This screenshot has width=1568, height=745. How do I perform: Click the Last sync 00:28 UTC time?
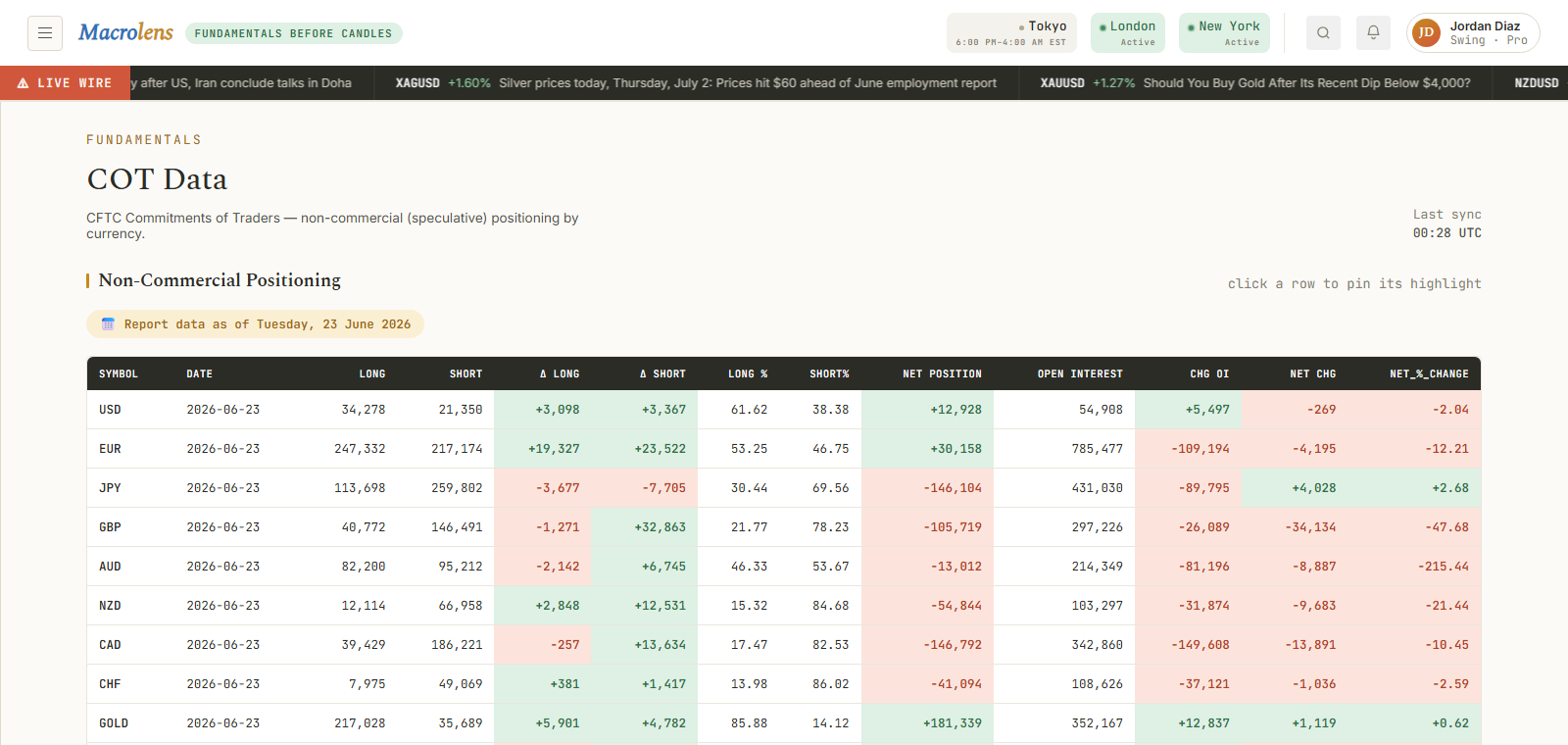pos(1447,233)
